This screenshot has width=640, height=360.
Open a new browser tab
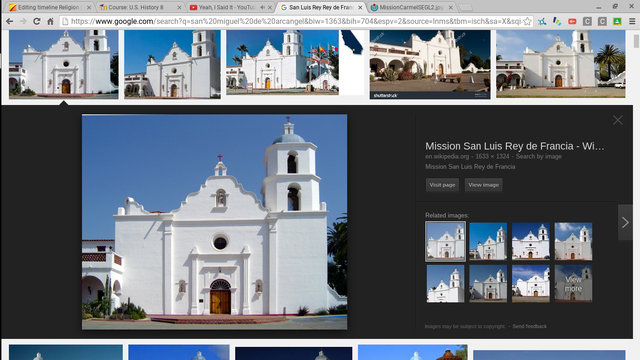point(465,7)
